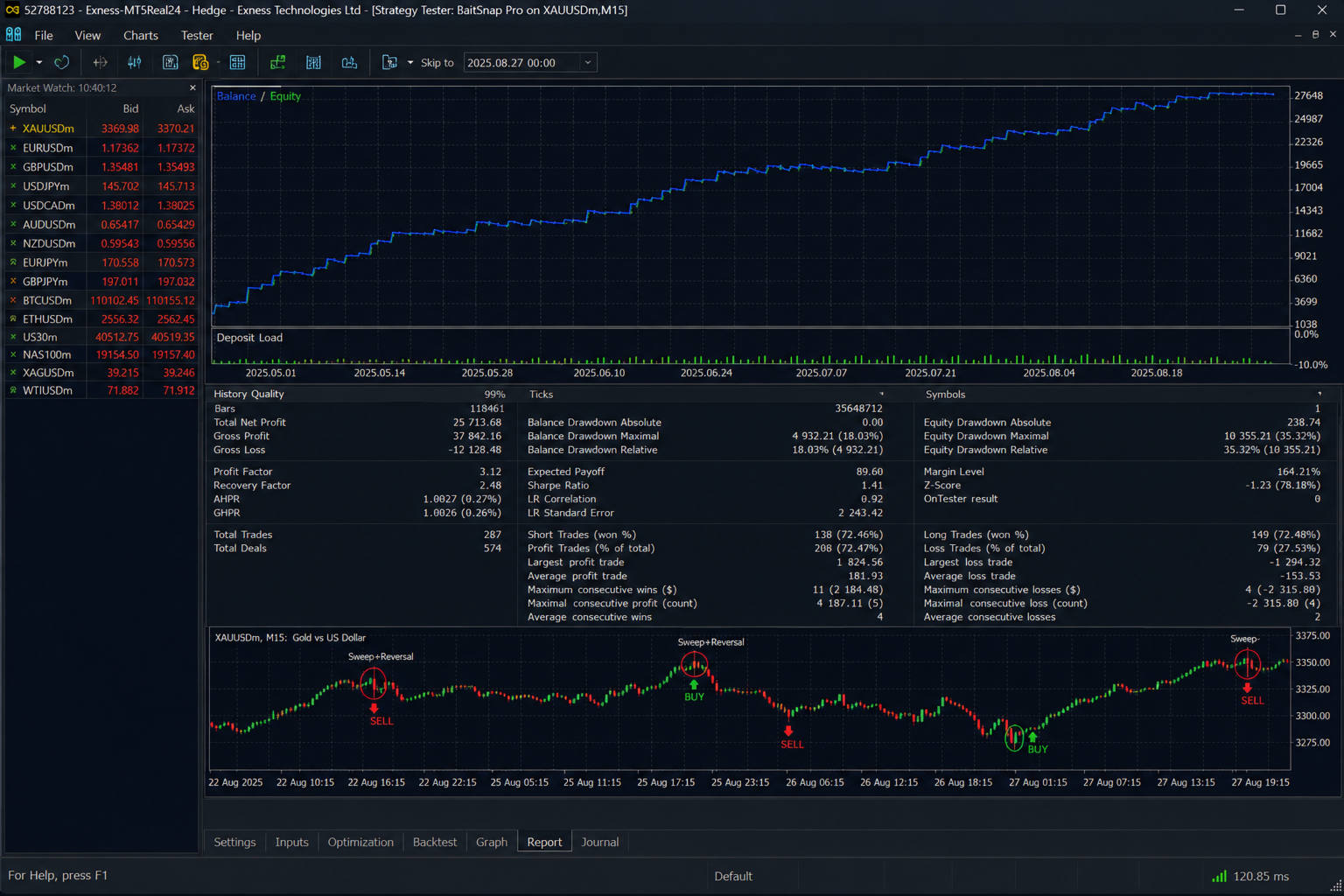Switch to the Backtest tab
Screen dimensions: 1344x896
point(435,842)
